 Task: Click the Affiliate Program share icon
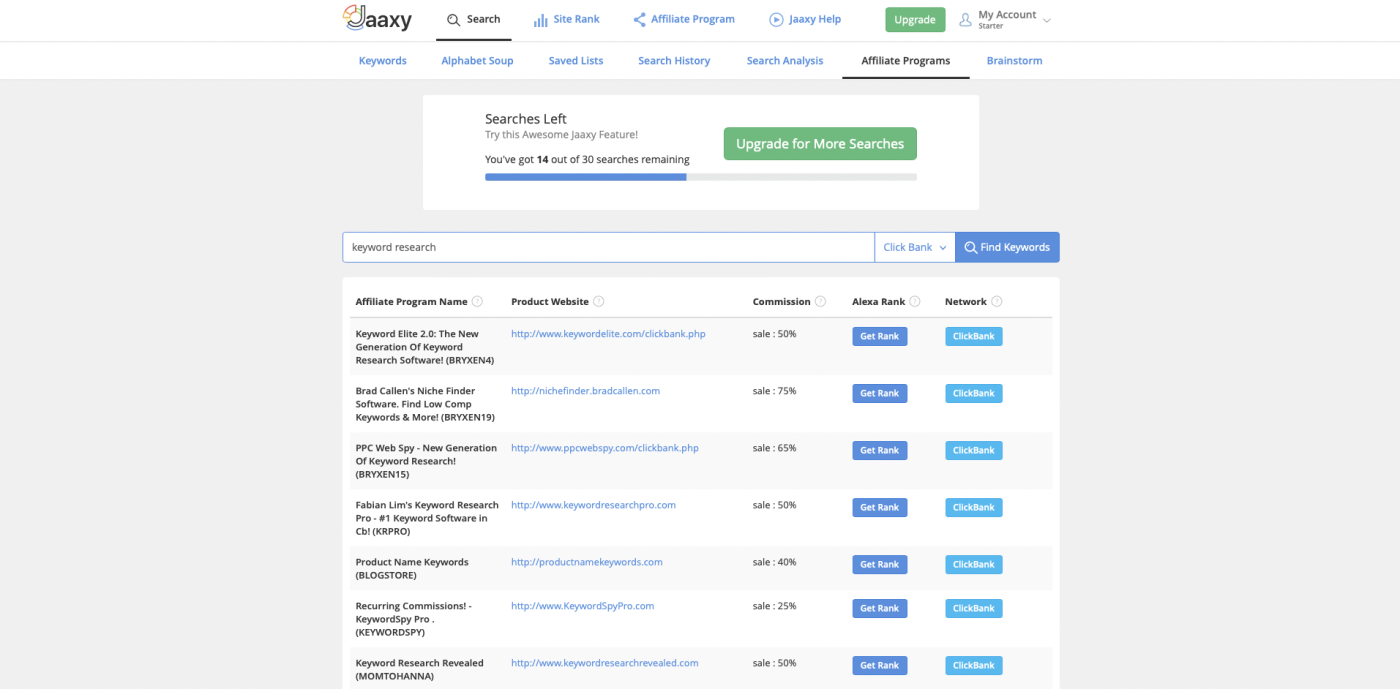point(639,20)
